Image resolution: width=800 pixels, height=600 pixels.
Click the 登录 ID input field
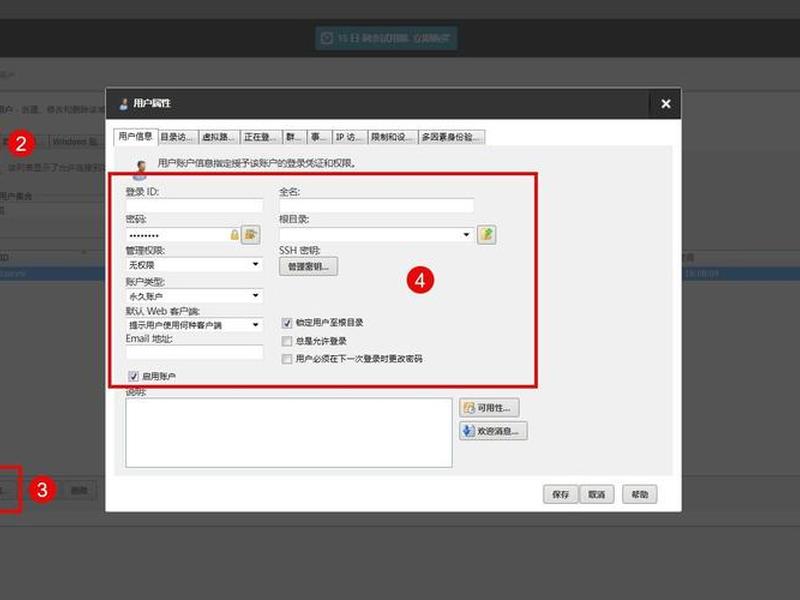click(194, 206)
